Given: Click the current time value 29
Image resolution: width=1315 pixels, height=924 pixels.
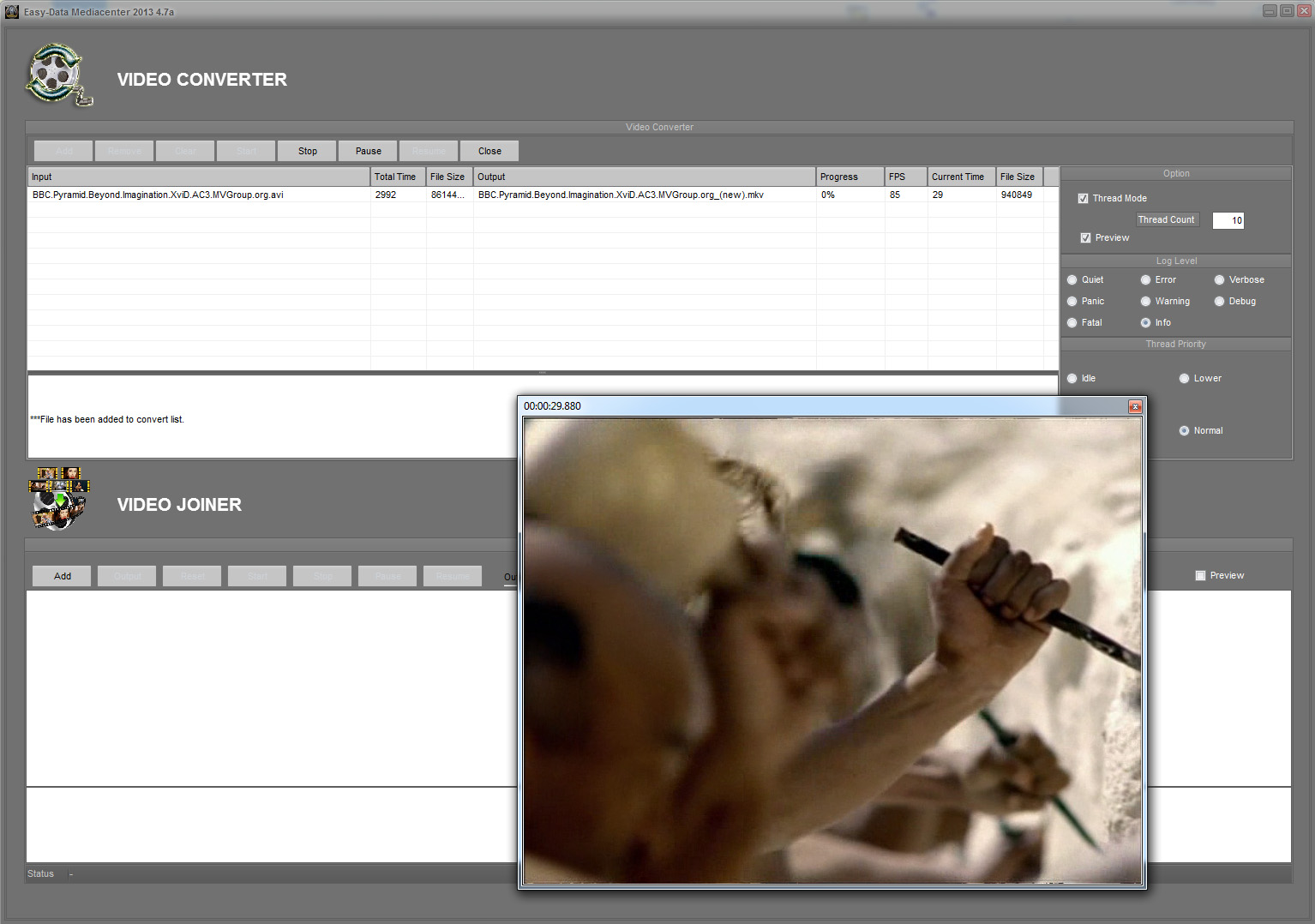Looking at the screenshot, I should (938, 195).
